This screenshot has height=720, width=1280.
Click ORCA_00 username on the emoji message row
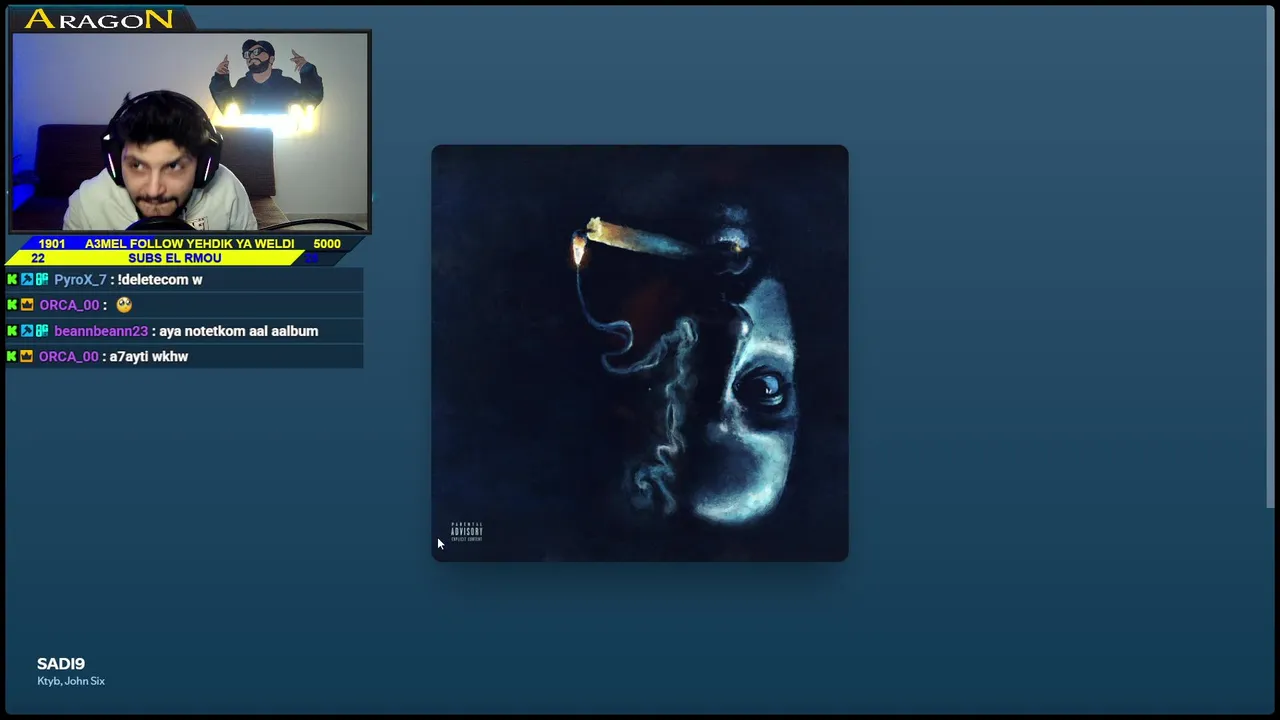[x=69, y=305]
